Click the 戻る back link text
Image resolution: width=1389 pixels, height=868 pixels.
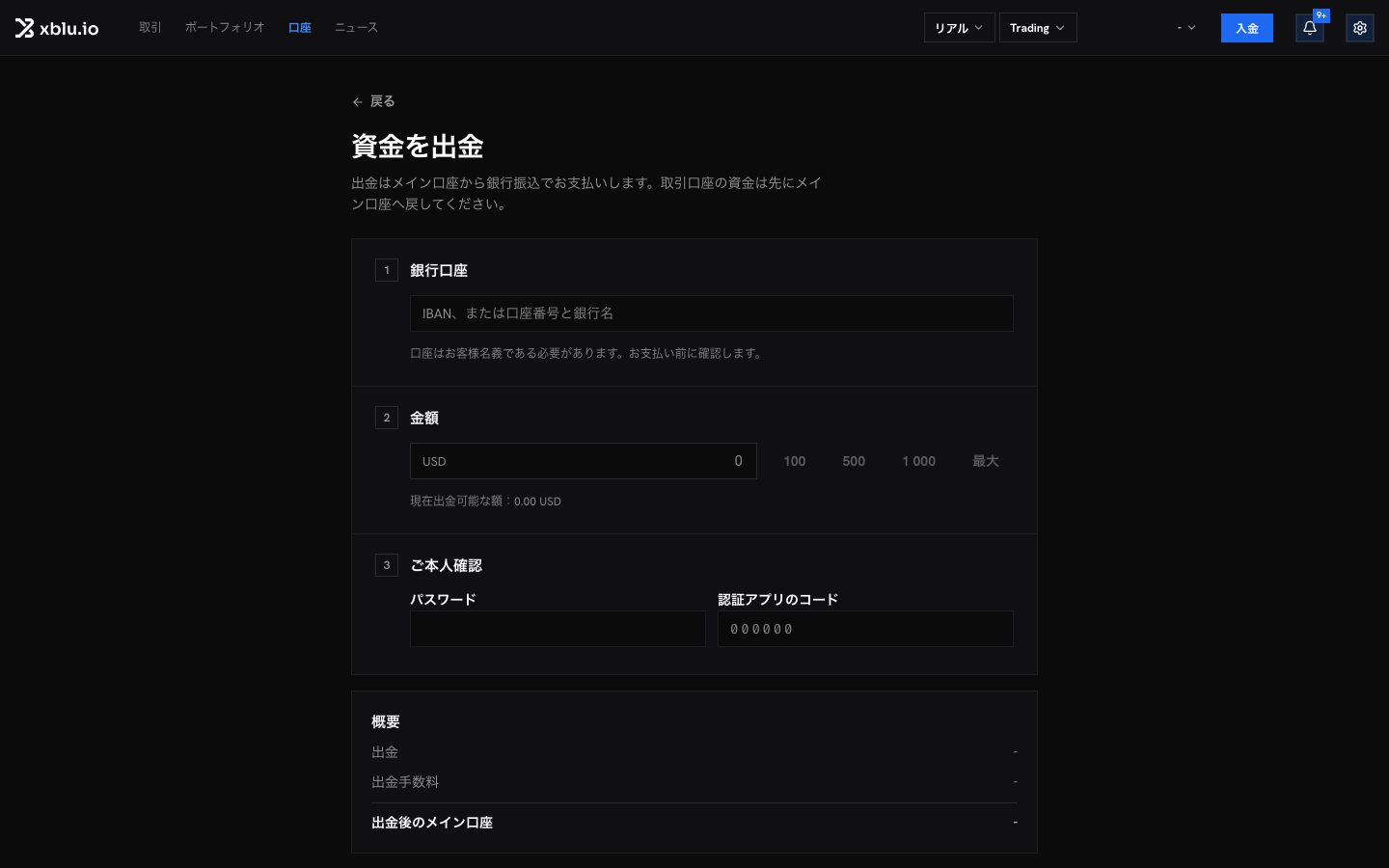click(x=382, y=101)
